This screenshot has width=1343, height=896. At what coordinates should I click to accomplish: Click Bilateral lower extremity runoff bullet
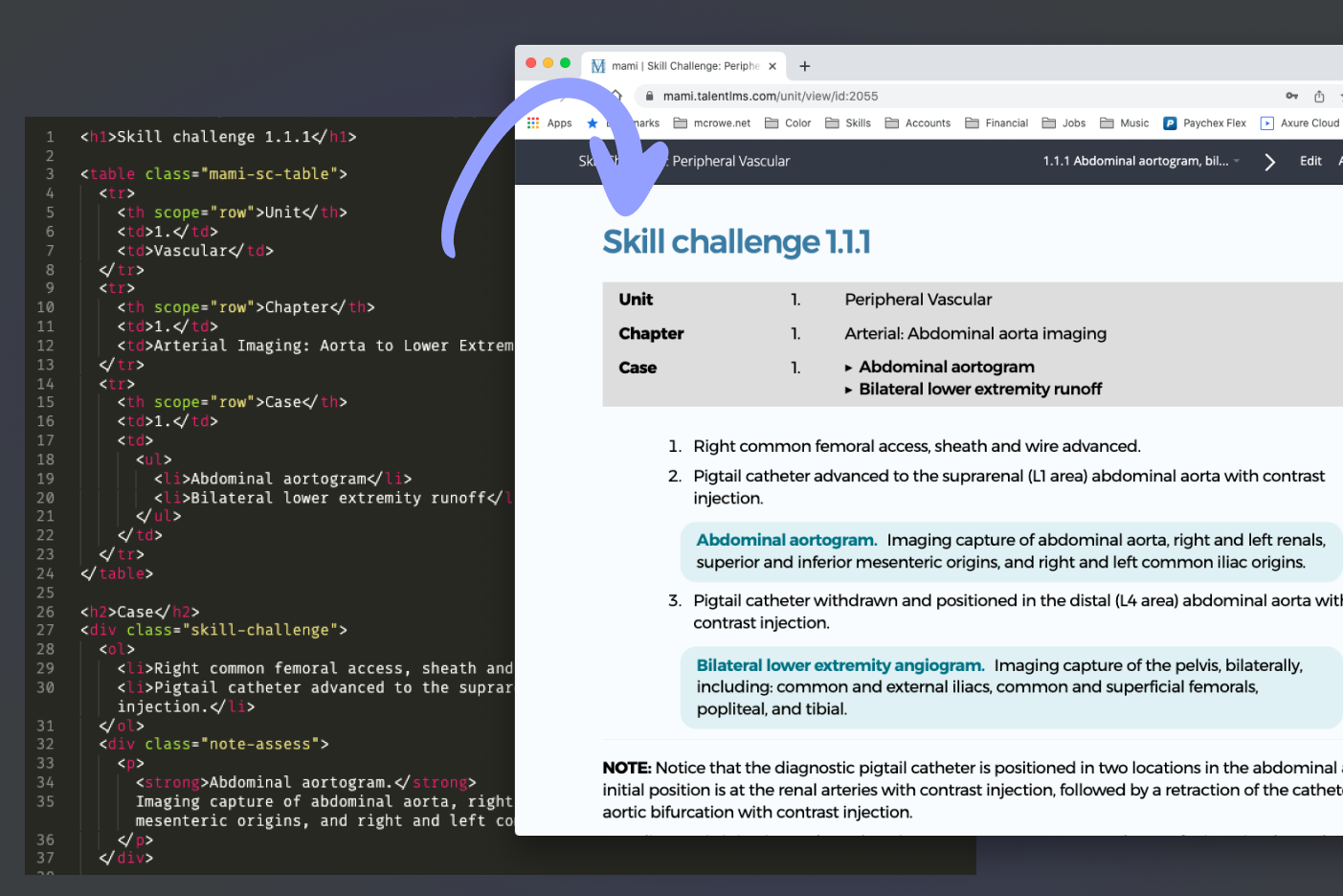click(980, 389)
